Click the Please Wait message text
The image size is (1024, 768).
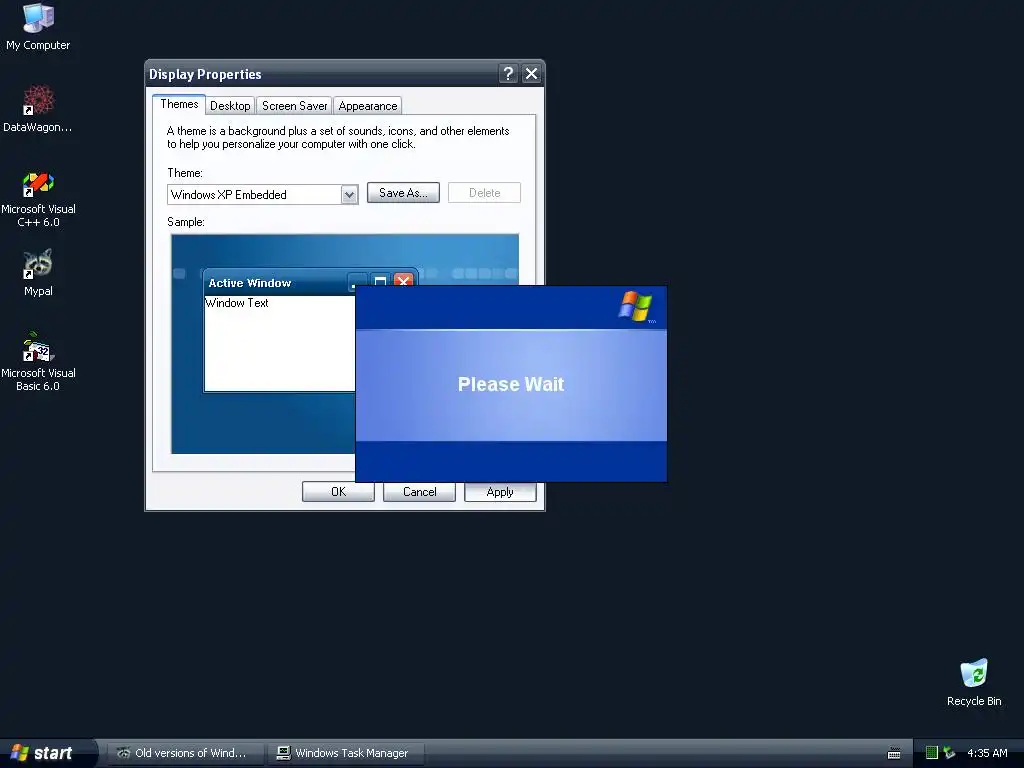[511, 384]
